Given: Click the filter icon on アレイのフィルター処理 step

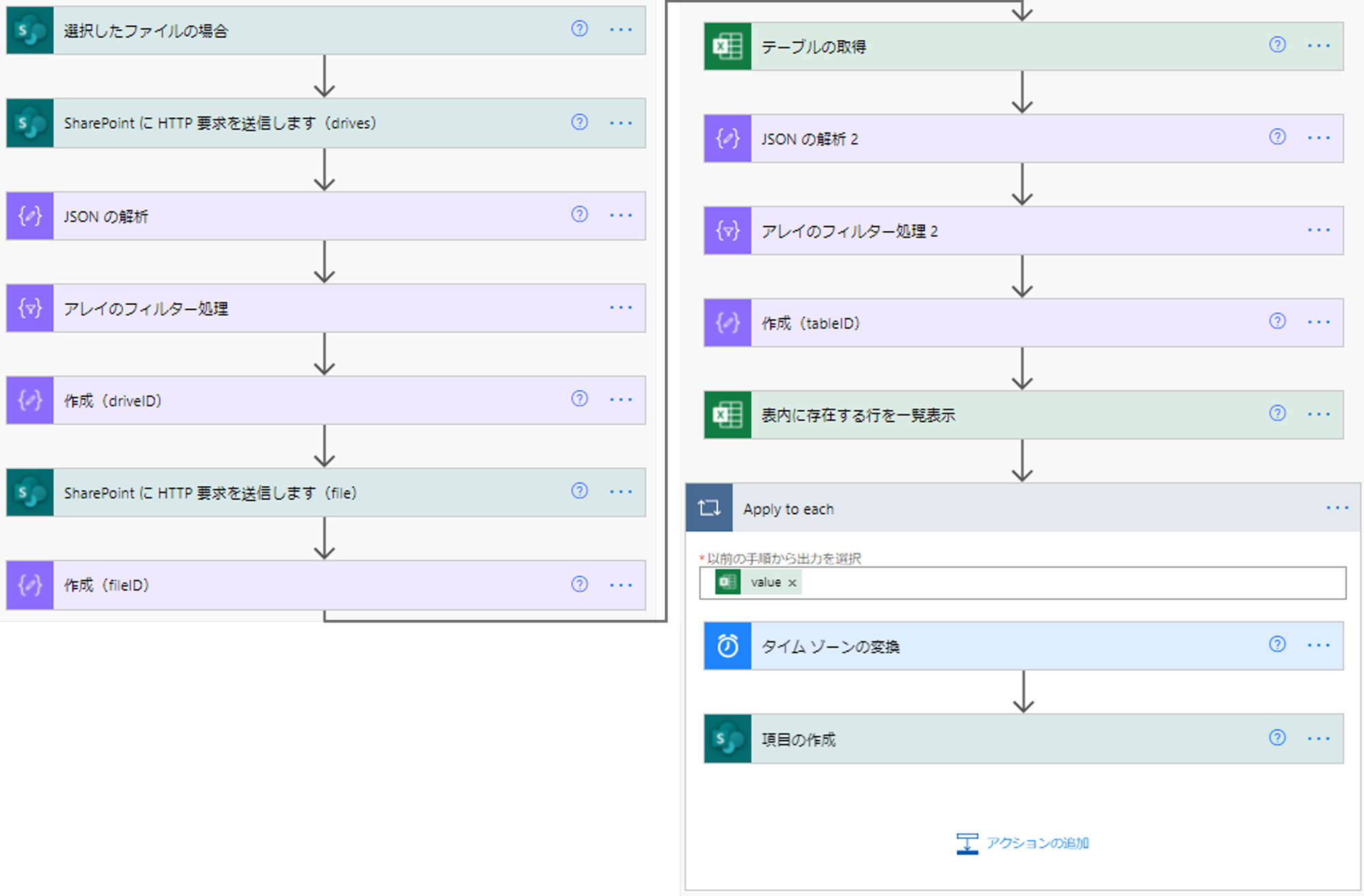Looking at the screenshot, I should click(29, 308).
